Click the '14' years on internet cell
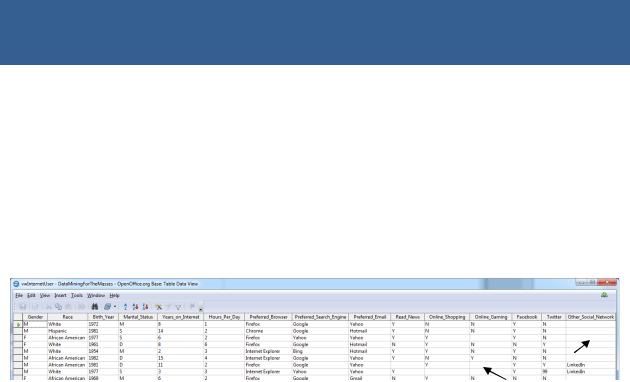The width and height of the screenshot is (630, 382). (180, 331)
